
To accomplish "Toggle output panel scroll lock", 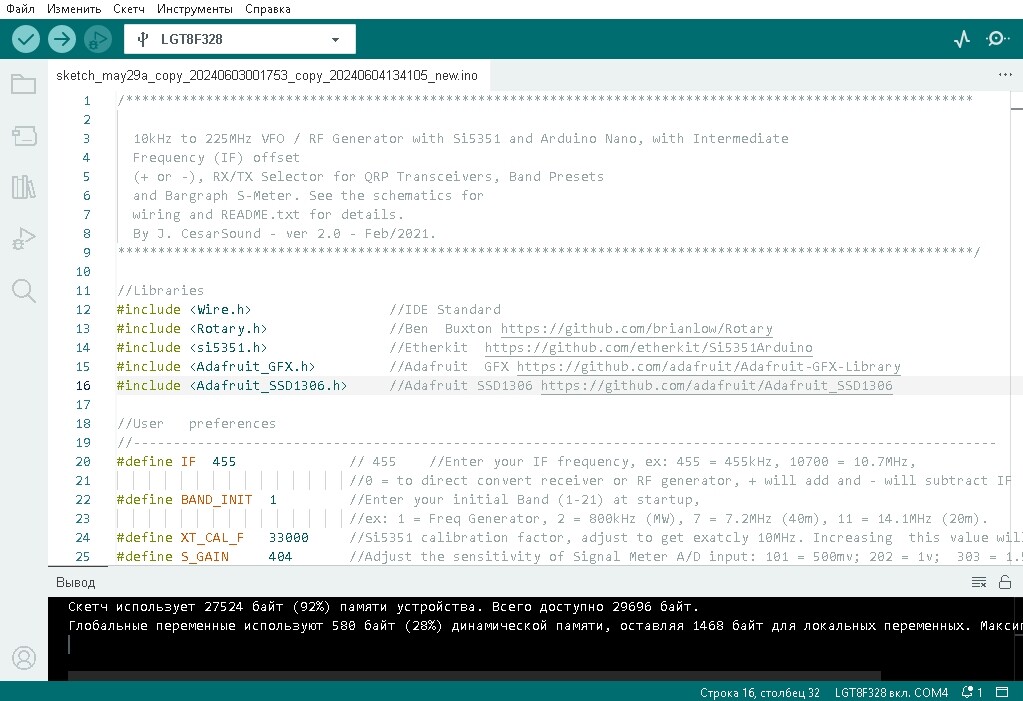I will [1005, 582].
